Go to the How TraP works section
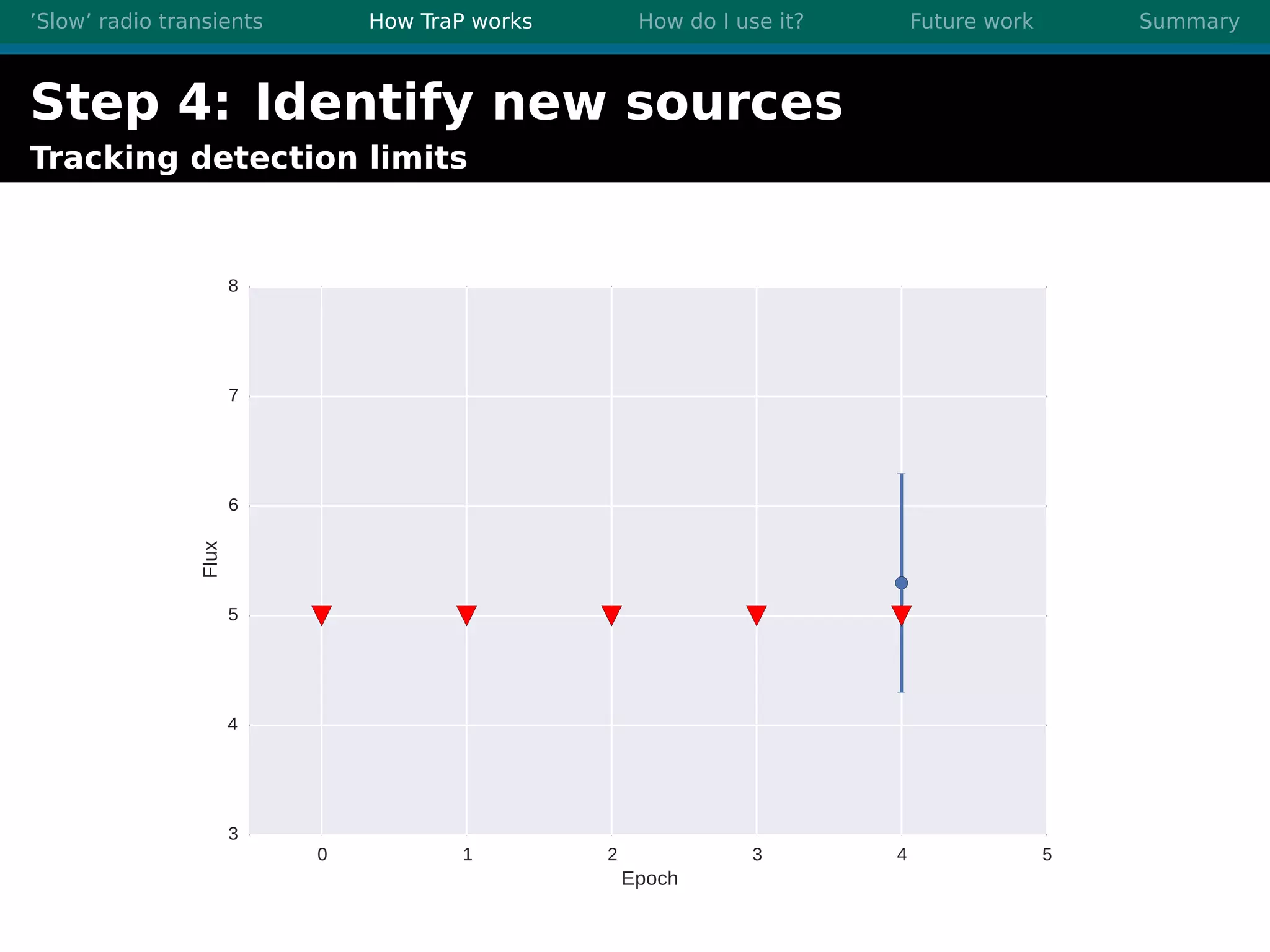Screen dimensions: 1270x952 [x=450, y=22]
